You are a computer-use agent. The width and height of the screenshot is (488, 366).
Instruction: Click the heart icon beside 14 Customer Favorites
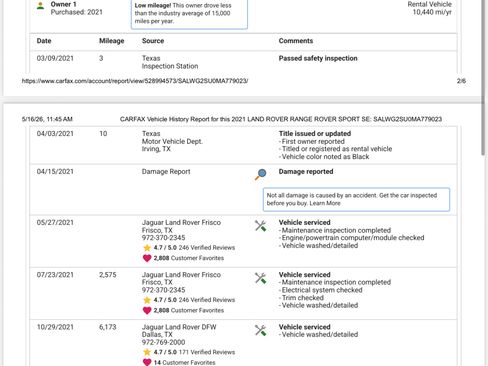click(147, 362)
